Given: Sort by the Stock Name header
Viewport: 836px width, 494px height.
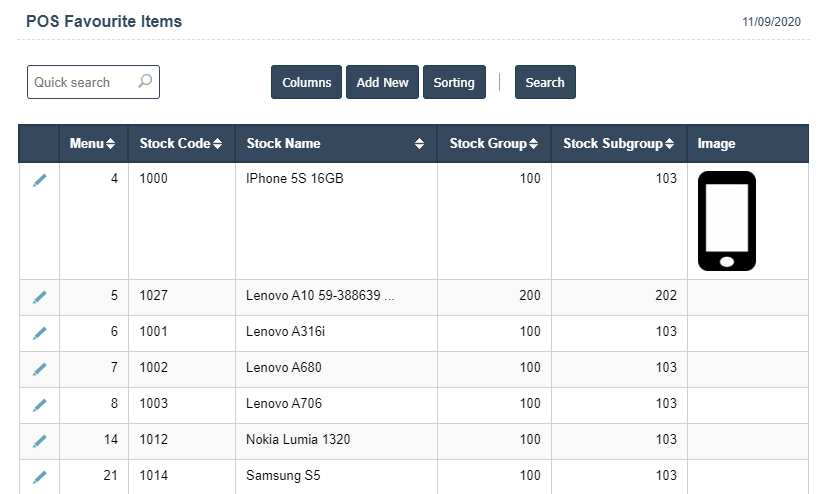Looking at the screenshot, I should pyautogui.click(x=335, y=144).
